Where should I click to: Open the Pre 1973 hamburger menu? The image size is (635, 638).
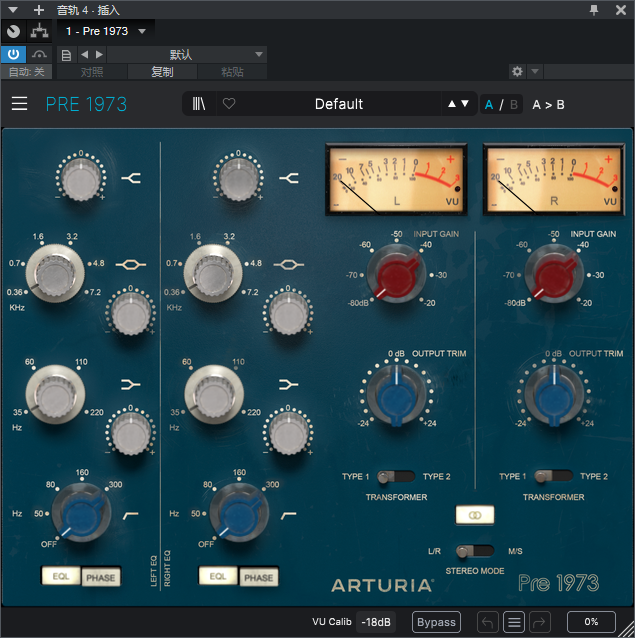click(x=19, y=104)
